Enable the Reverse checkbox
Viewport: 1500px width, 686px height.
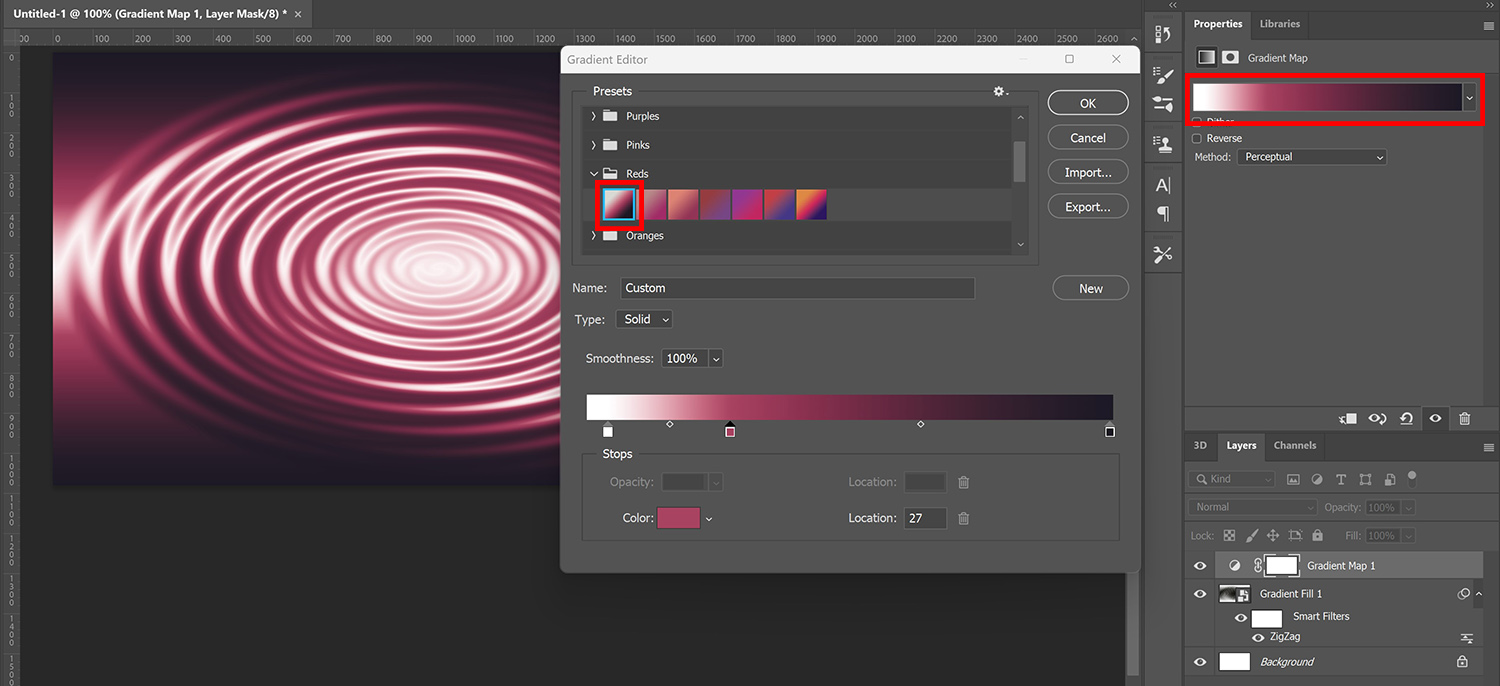coord(1197,139)
